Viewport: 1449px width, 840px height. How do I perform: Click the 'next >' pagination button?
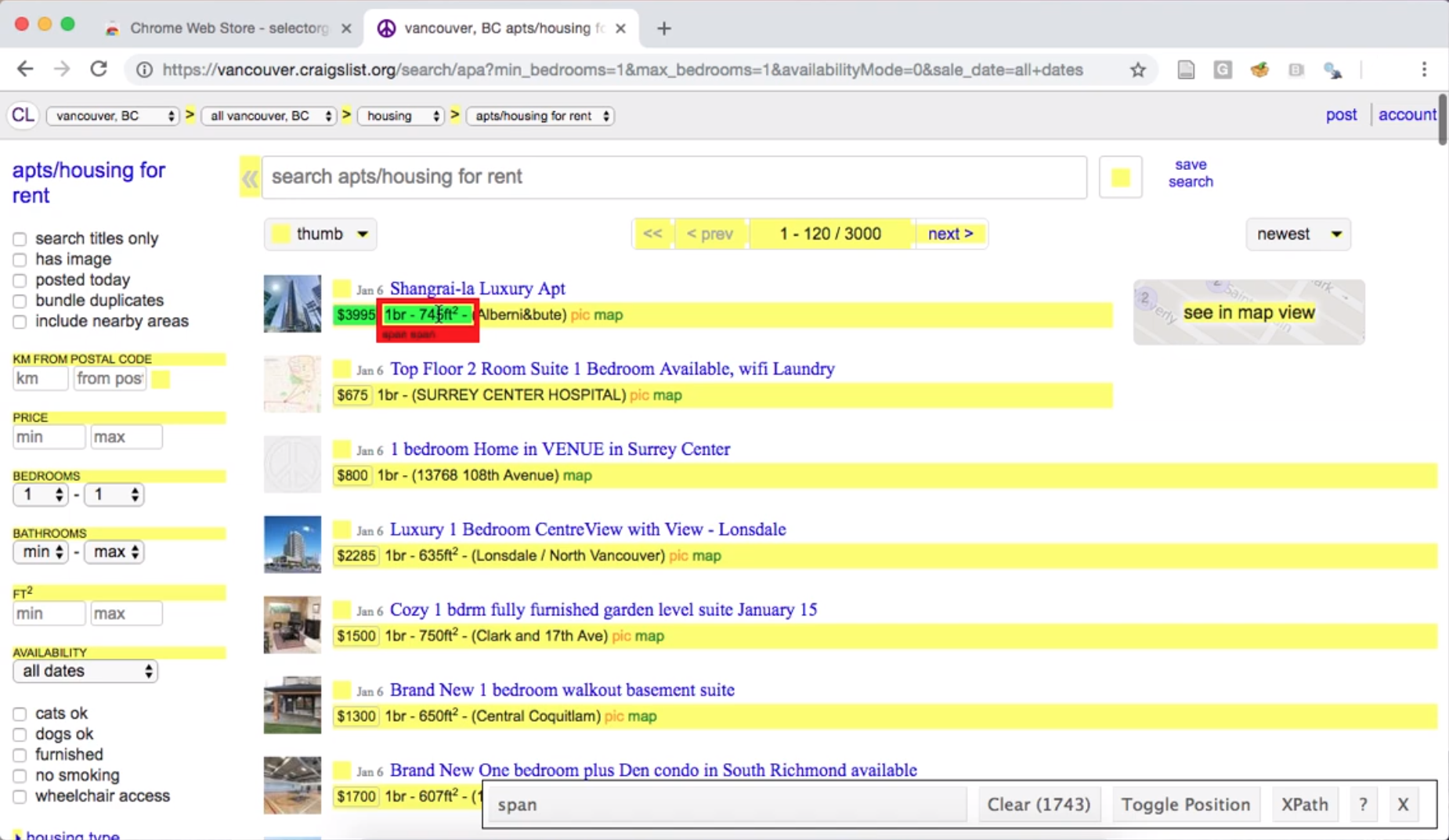click(x=950, y=234)
